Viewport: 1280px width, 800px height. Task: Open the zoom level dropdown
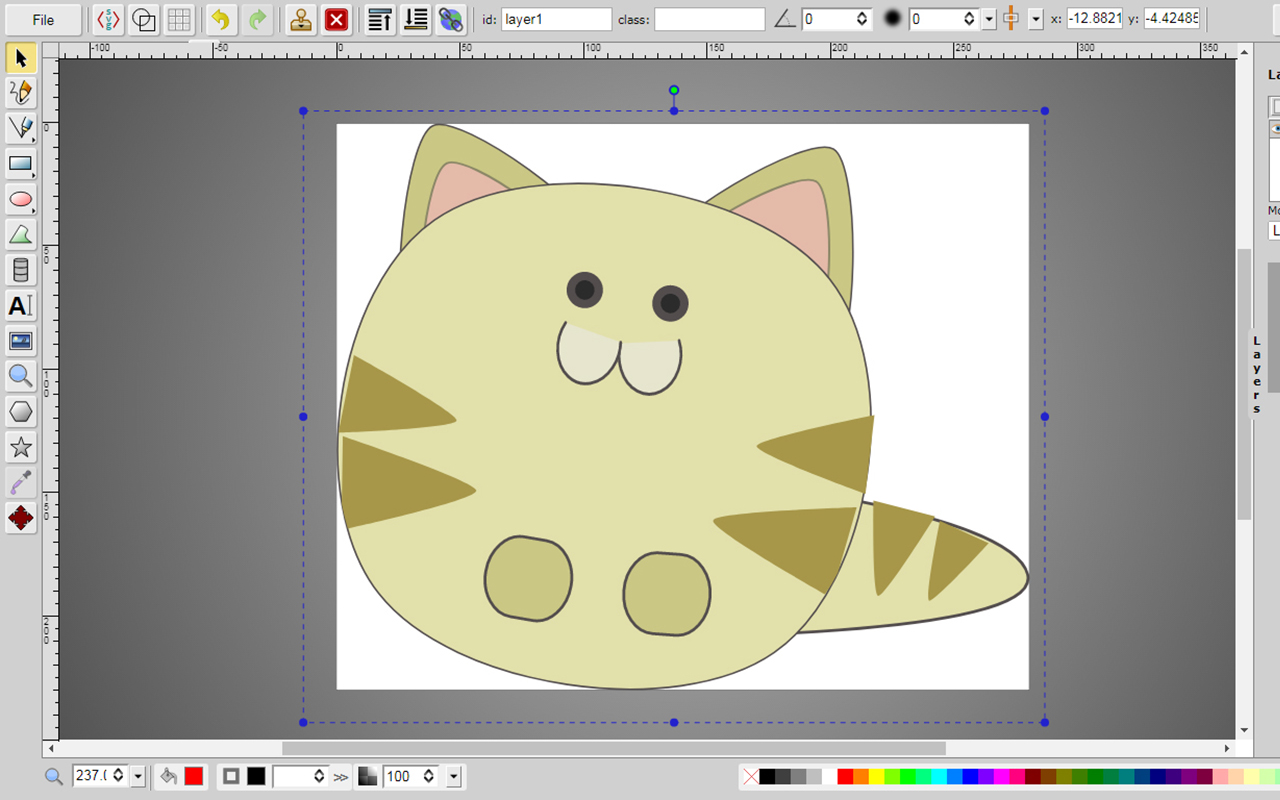[138, 776]
